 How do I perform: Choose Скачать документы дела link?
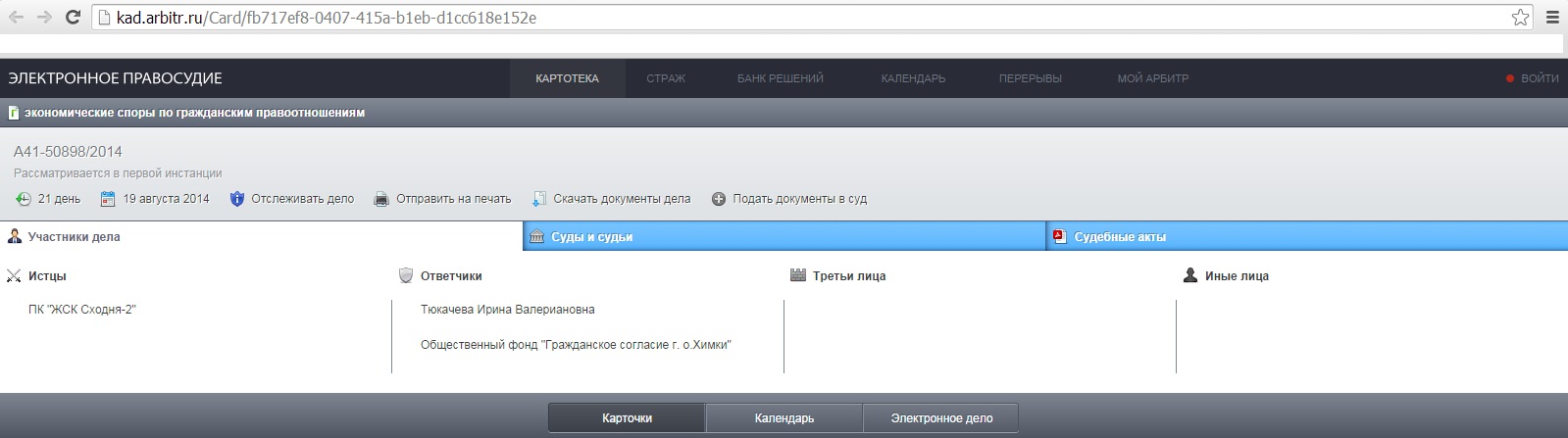(622, 199)
